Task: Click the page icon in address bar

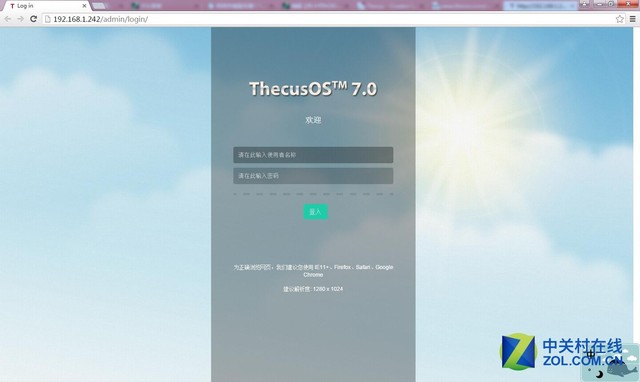Action: tap(47, 19)
